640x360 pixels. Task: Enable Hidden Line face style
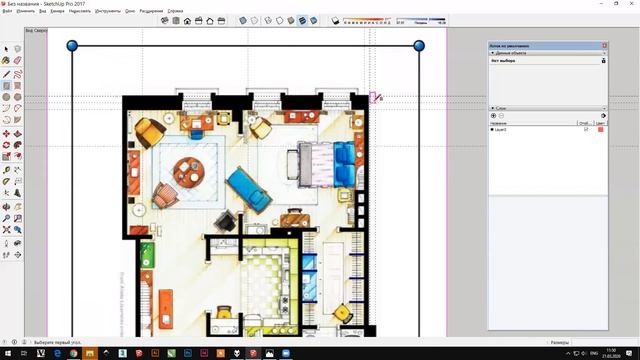coord(280,20)
